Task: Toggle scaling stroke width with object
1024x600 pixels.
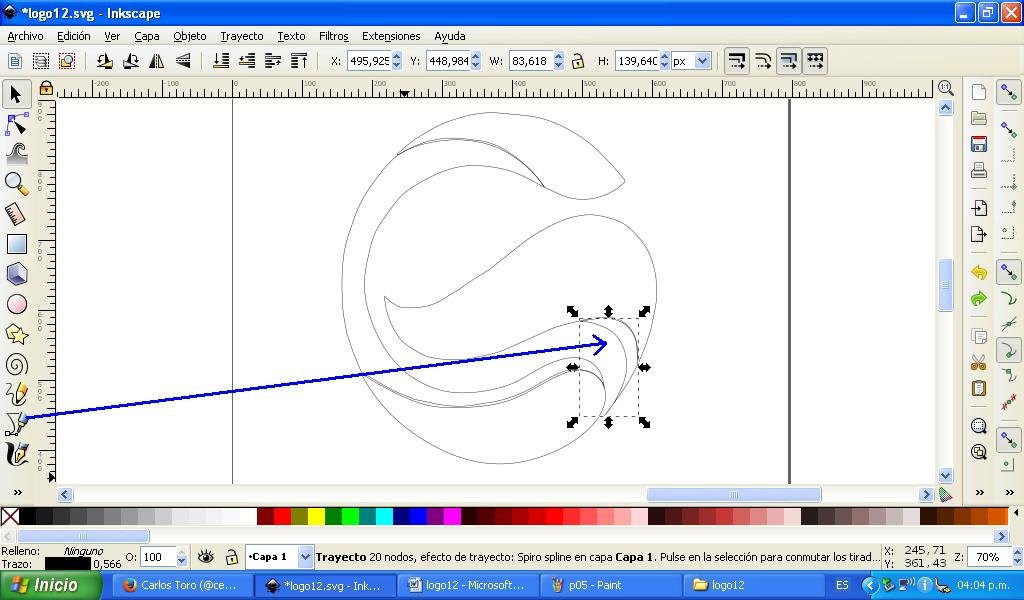Action: click(737, 61)
